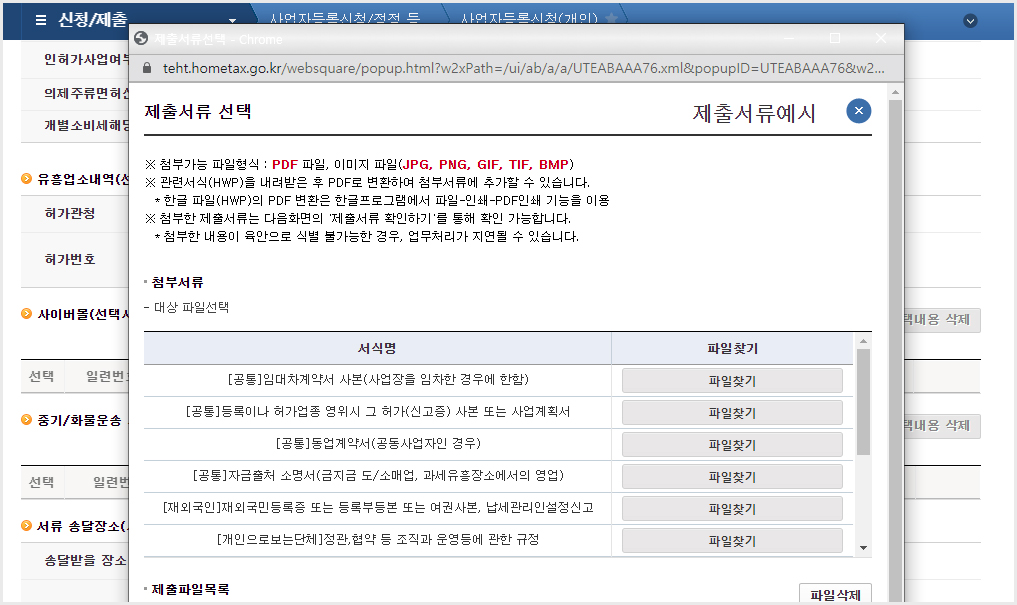The width and height of the screenshot is (1017, 605).
Task: Click the 파일삭제 button
Action: [835, 594]
